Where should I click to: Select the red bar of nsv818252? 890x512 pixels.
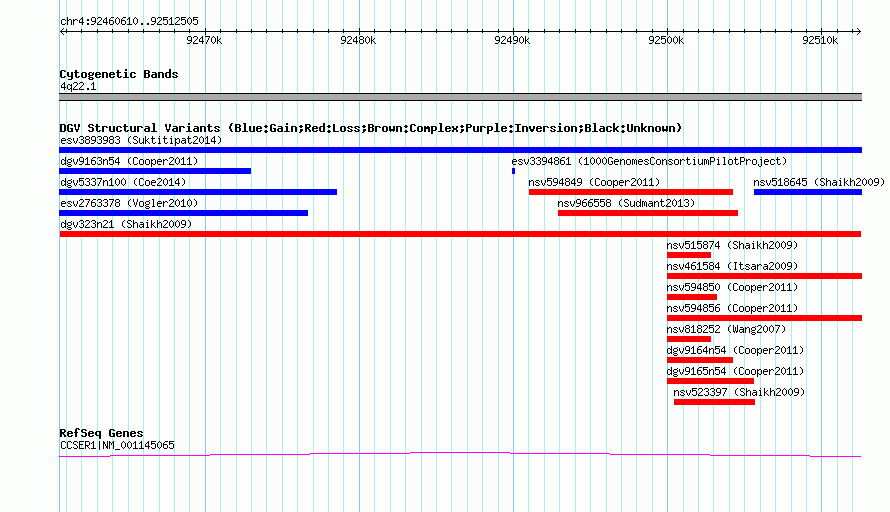click(689, 339)
